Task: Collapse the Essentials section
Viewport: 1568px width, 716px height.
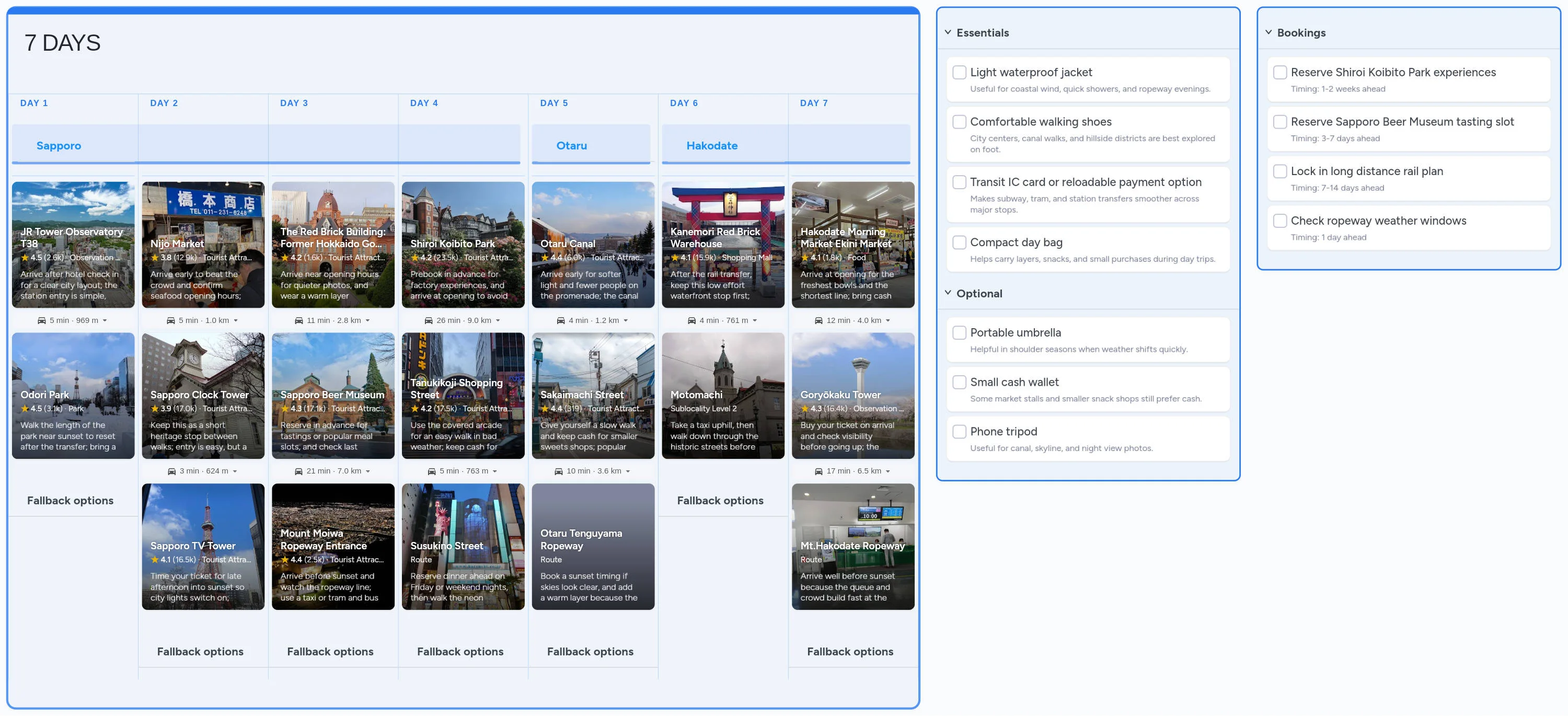Action: (948, 32)
